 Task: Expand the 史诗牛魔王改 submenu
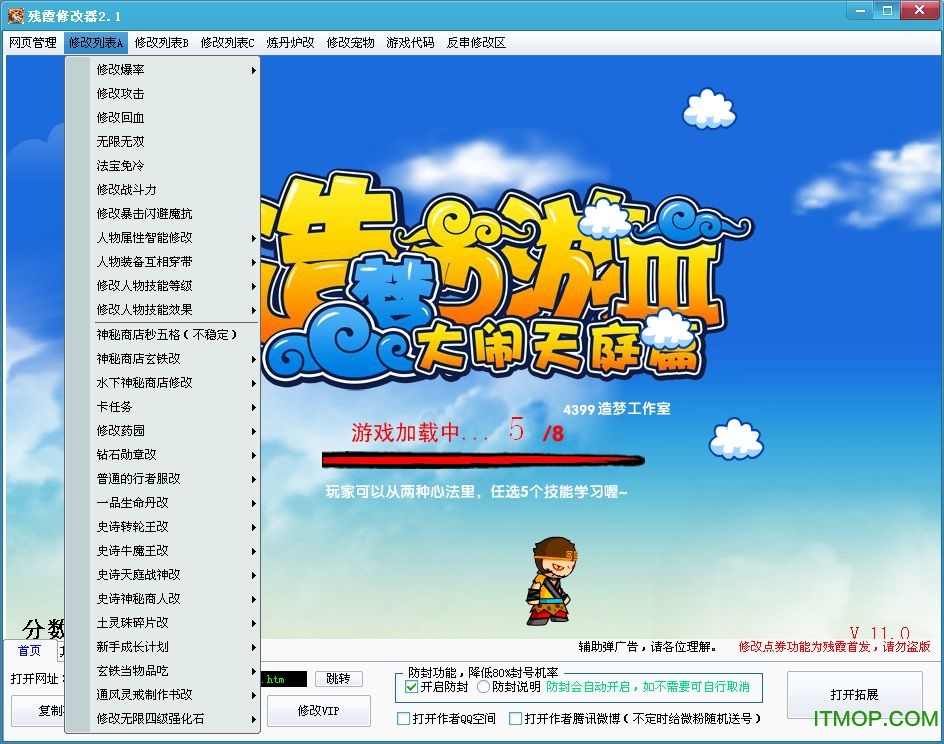pyautogui.click(x=163, y=551)
